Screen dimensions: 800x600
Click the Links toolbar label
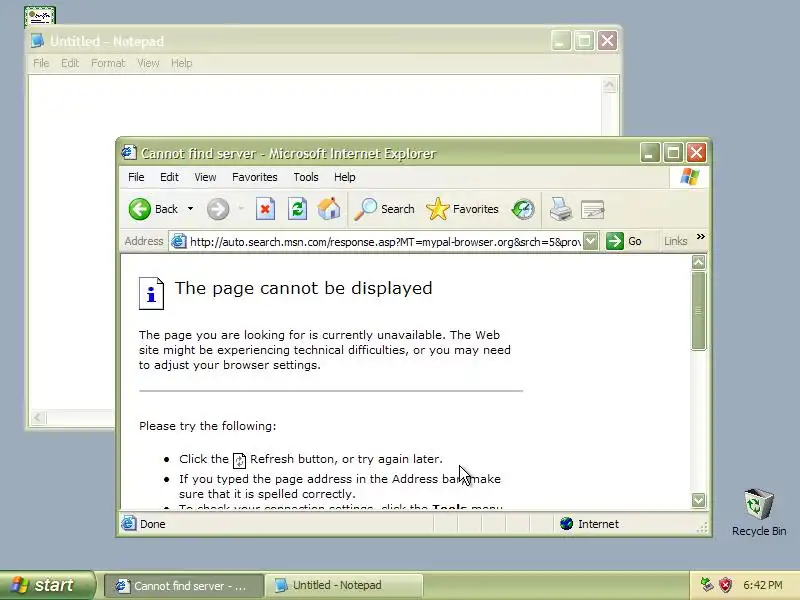pos(676,241)
